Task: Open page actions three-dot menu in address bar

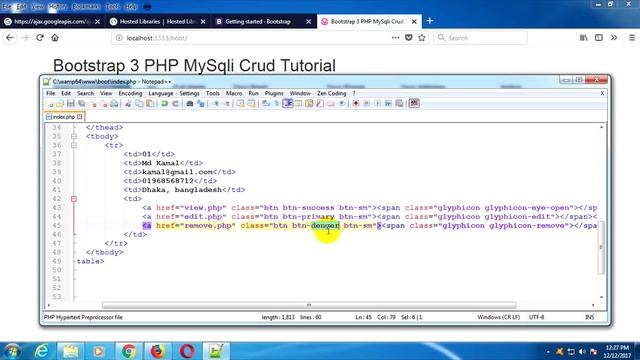Action: coord(395,38)
